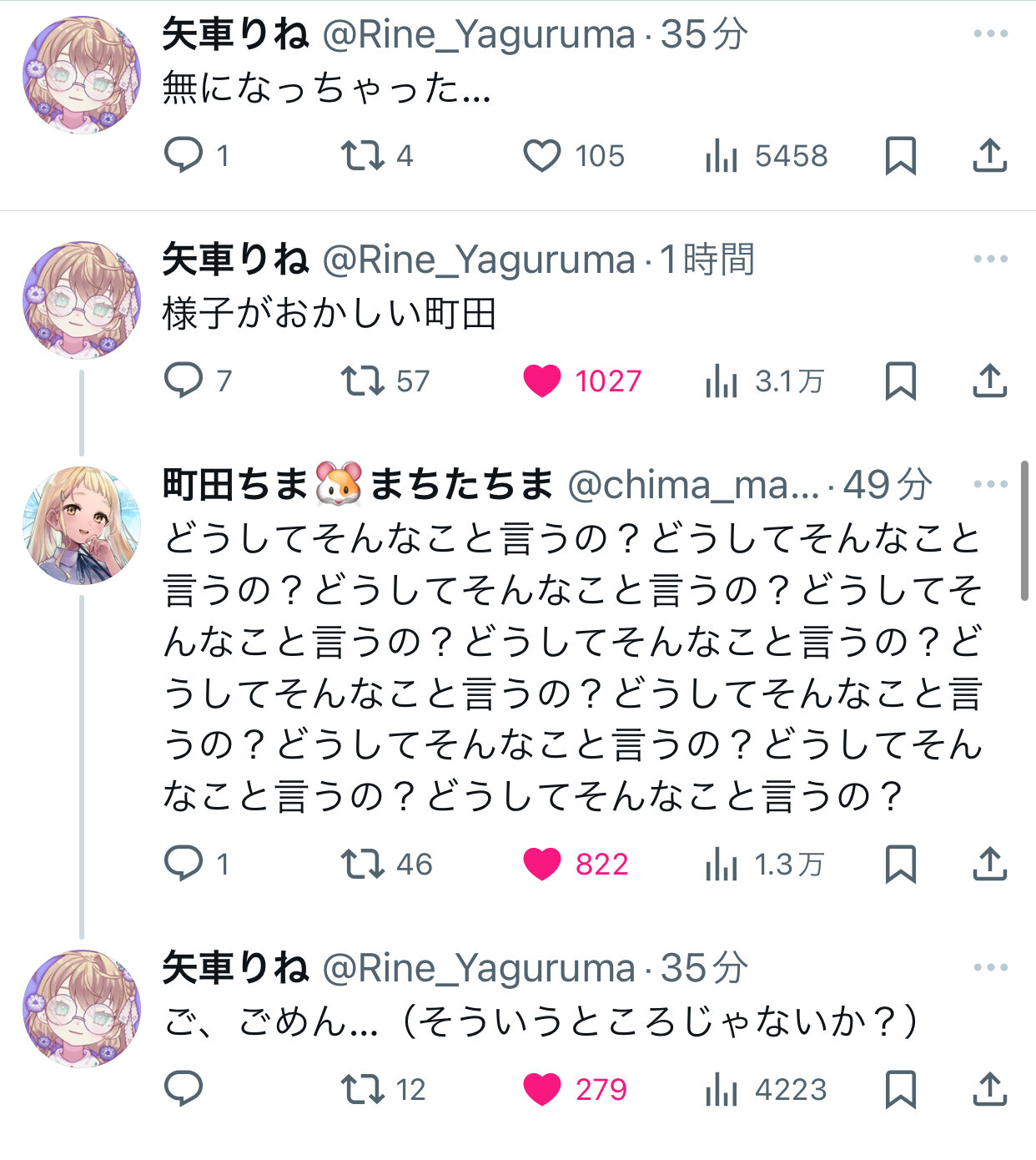
Task: Open more options on 町田ちま's reply
Action: (990, 484)
